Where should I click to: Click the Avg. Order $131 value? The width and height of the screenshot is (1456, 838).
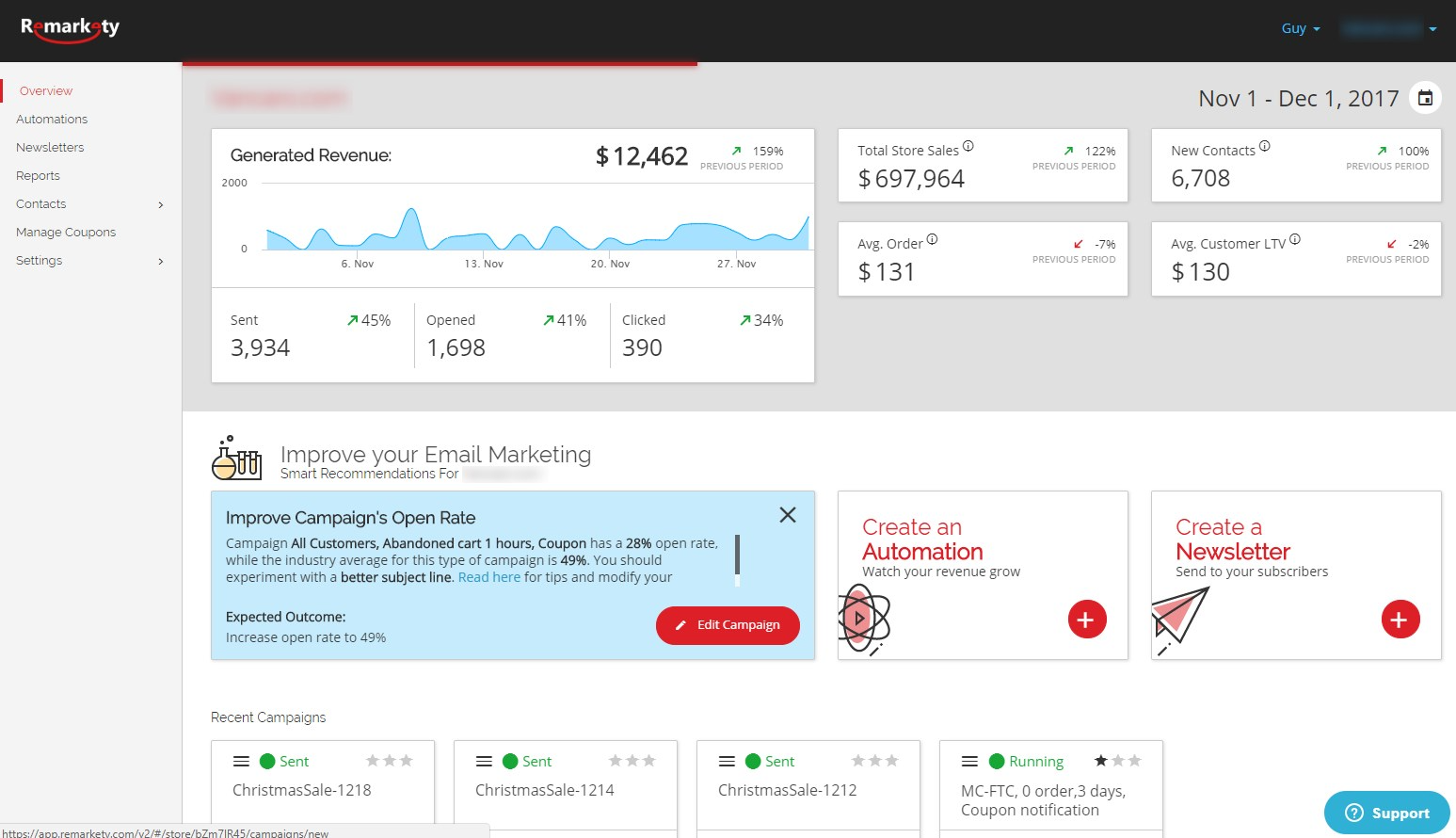tap(886, 272)
